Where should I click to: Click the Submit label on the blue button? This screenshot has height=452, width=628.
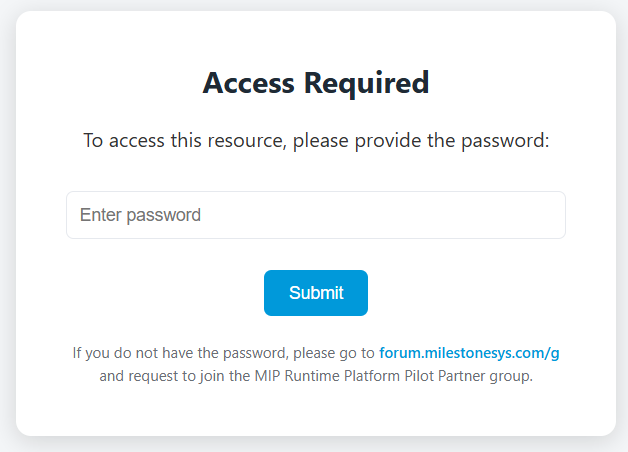316,293
